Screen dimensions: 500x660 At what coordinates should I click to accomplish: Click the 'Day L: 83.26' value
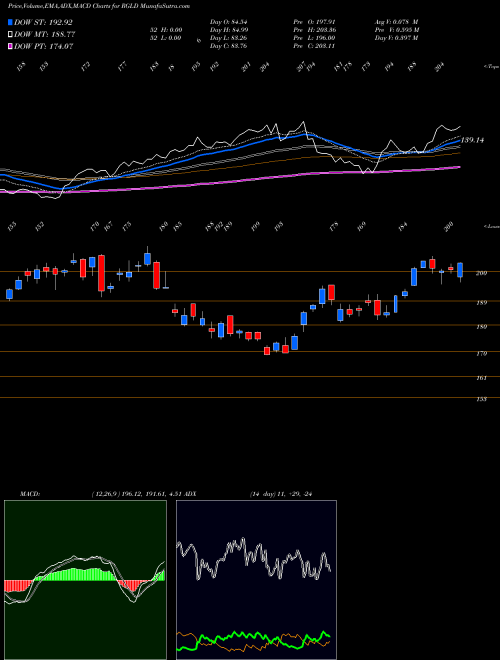pos(228,38)
